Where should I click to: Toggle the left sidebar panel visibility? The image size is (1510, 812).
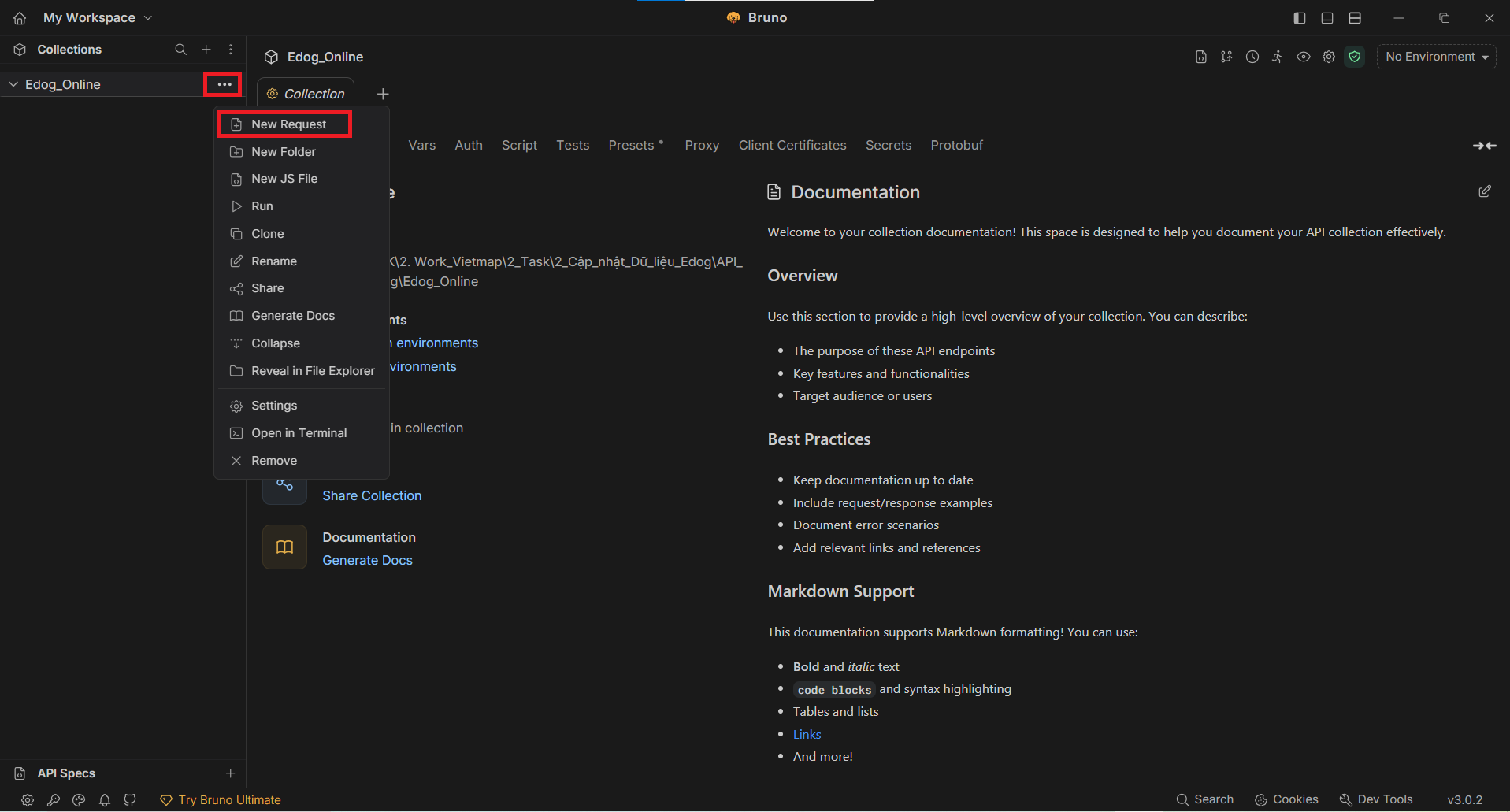pos(1300,18)
